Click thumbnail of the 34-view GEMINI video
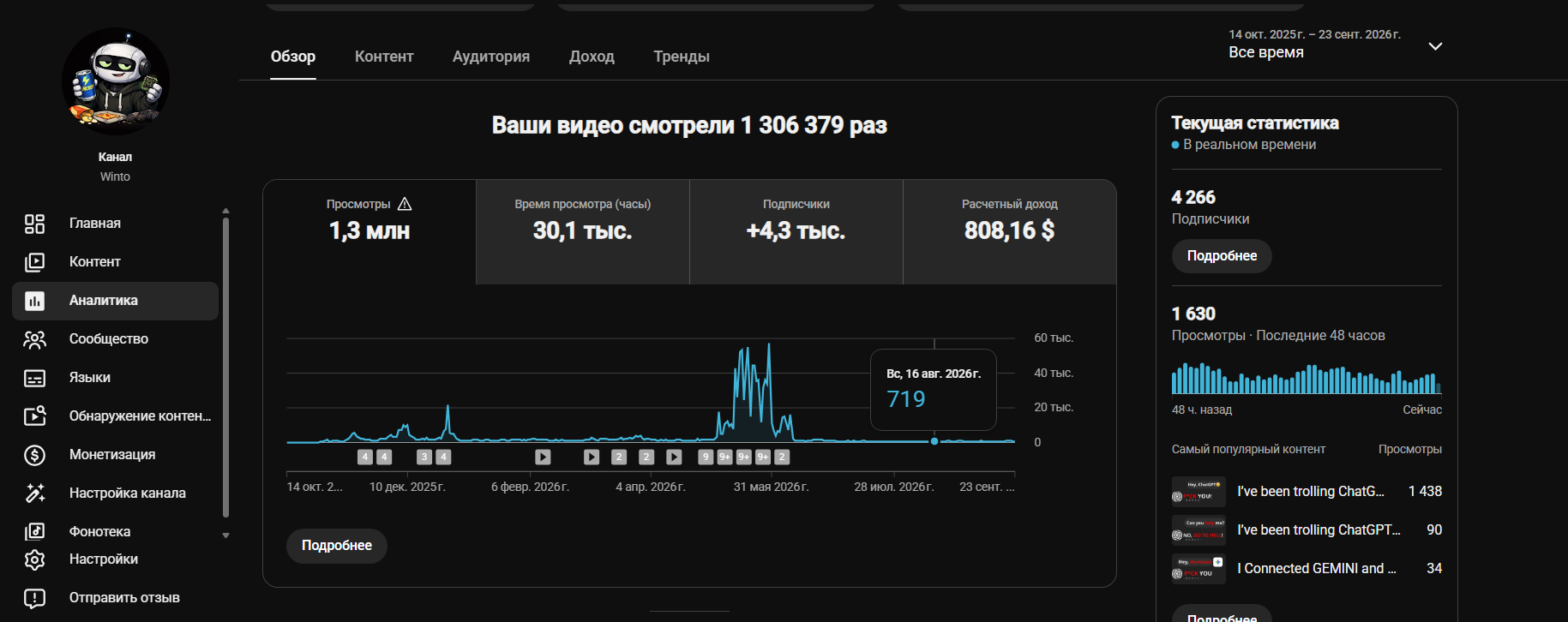 (x=1199, y=569)
